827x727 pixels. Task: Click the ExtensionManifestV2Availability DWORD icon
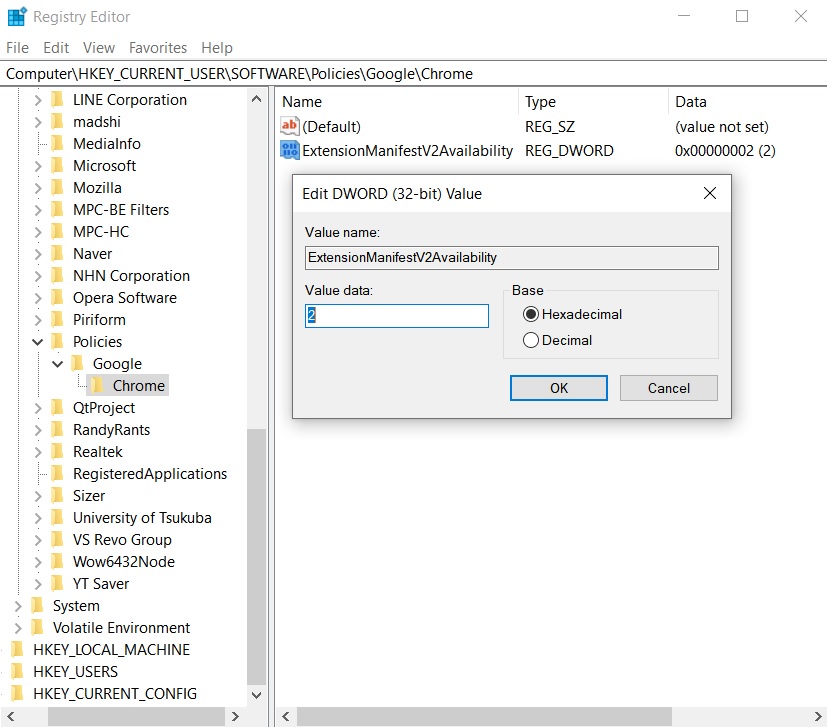point(290,150)
